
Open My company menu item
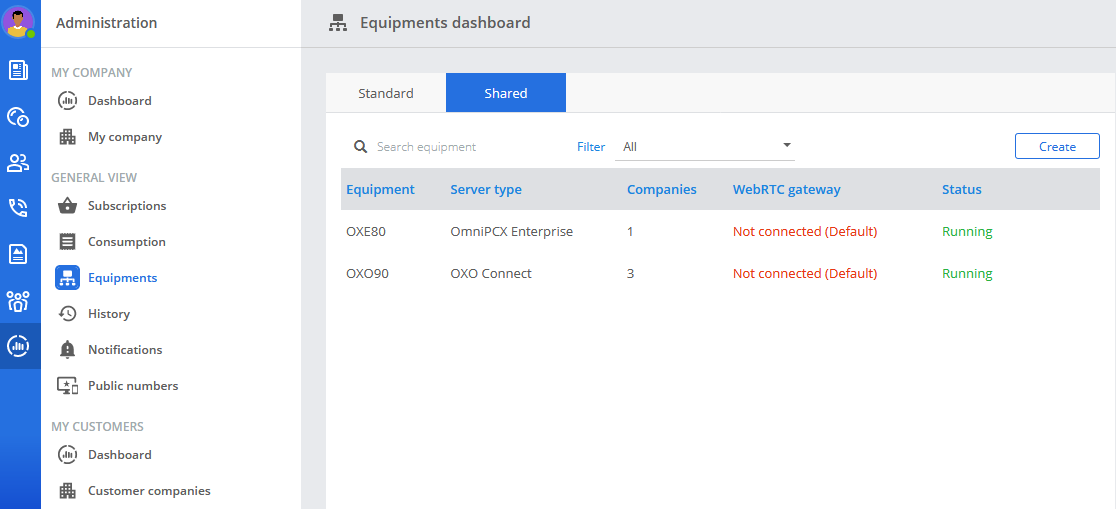click(125, 137)
